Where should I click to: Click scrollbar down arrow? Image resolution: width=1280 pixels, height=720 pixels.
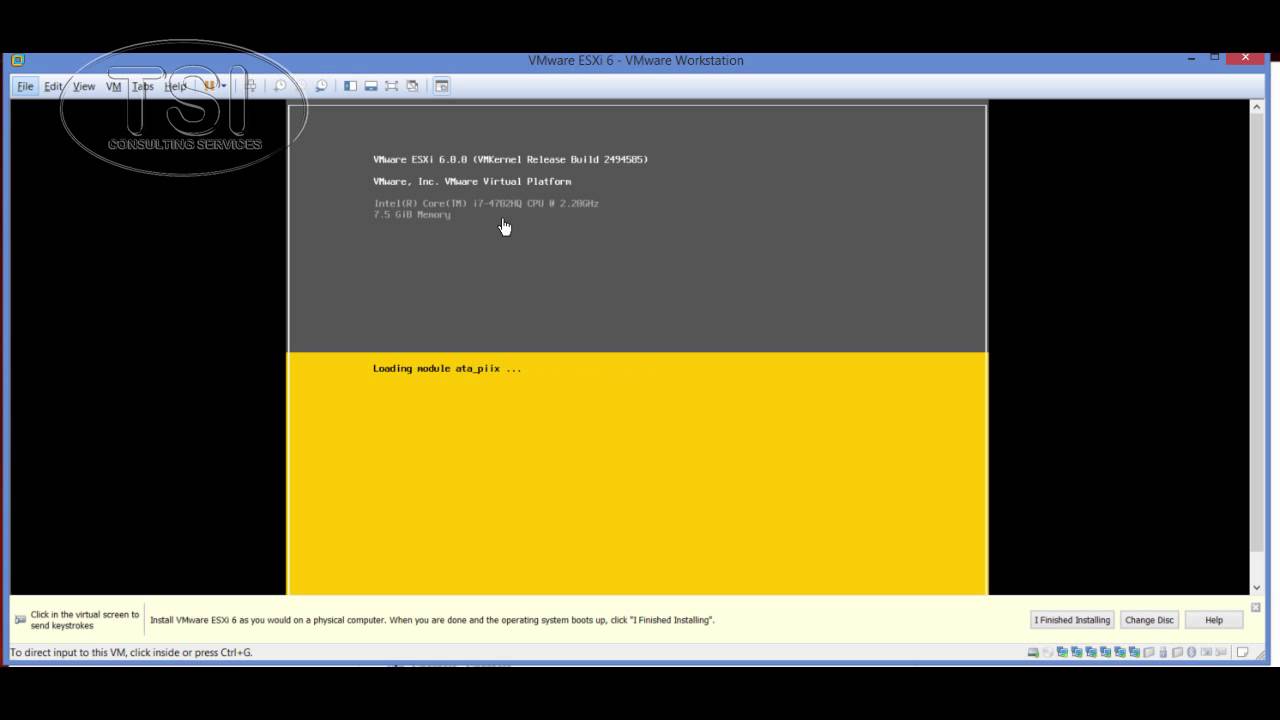pyautogui.click(x=1257, y=588)
